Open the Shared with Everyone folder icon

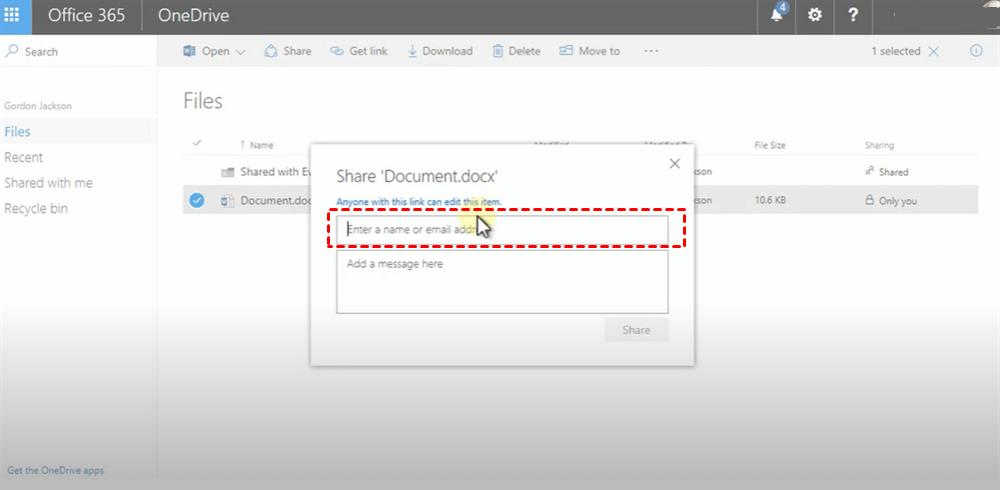(x=228, y=172)
